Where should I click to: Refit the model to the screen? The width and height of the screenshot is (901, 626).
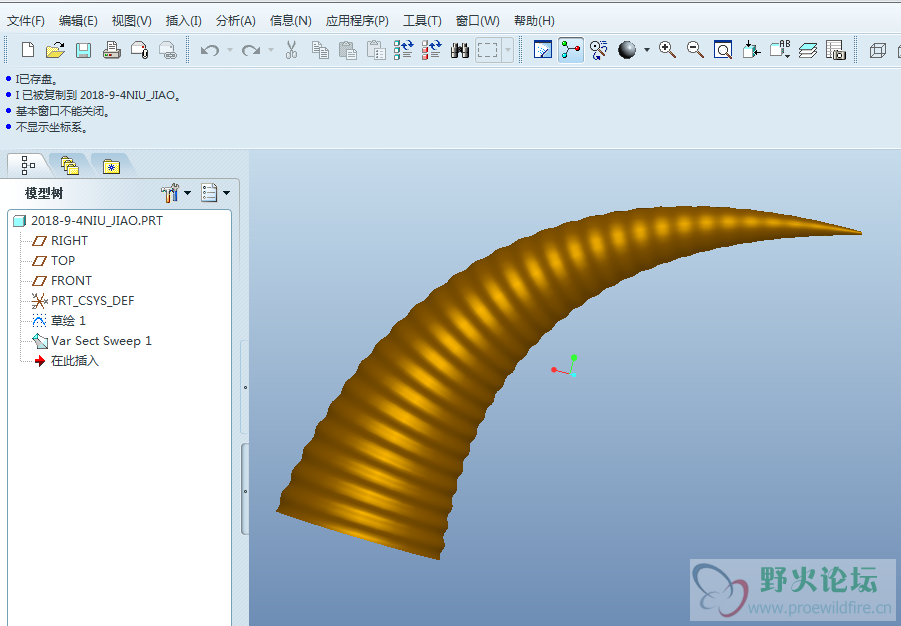tap(723, 50)
